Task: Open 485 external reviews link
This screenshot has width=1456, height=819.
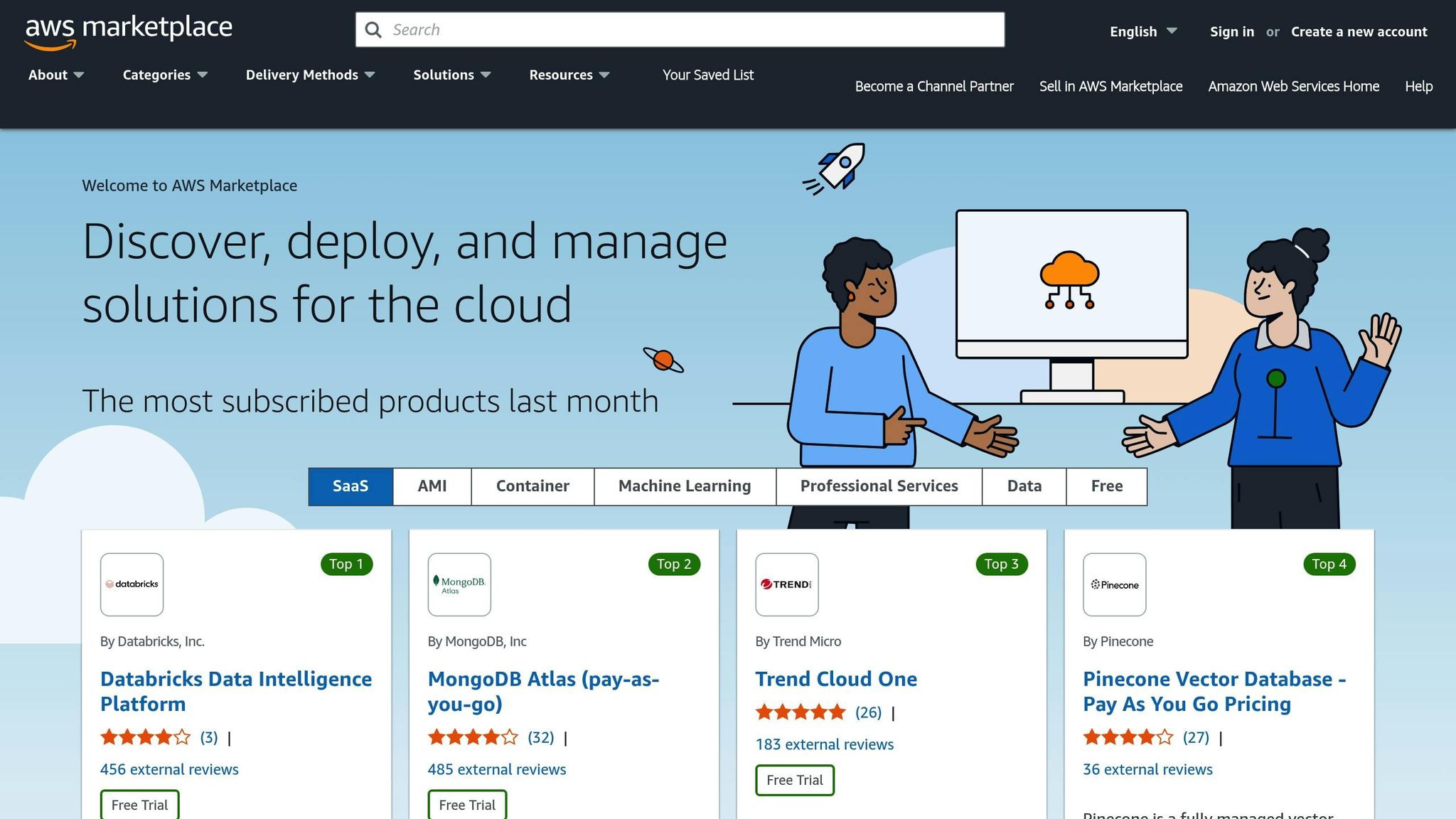Action: point(497,769)
